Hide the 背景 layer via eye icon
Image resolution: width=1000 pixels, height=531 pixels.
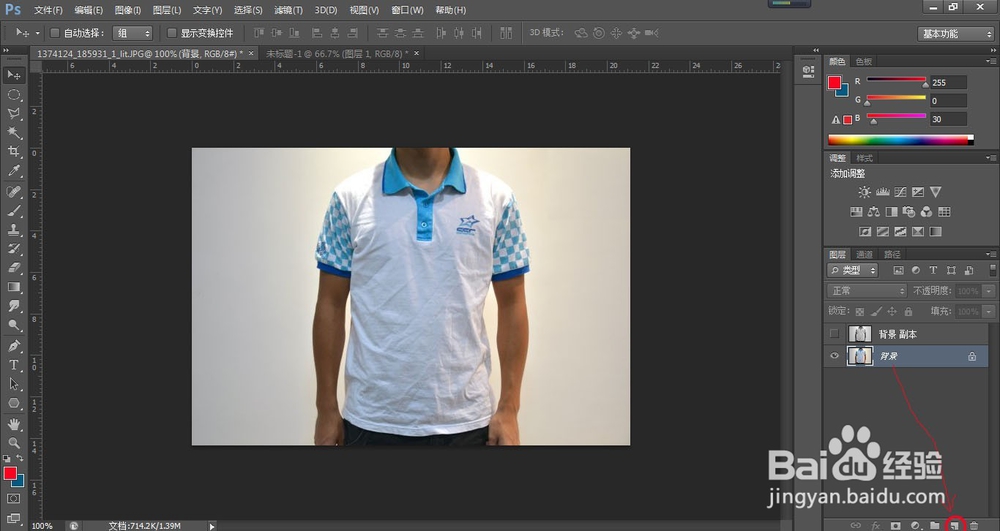pos(834,356)
